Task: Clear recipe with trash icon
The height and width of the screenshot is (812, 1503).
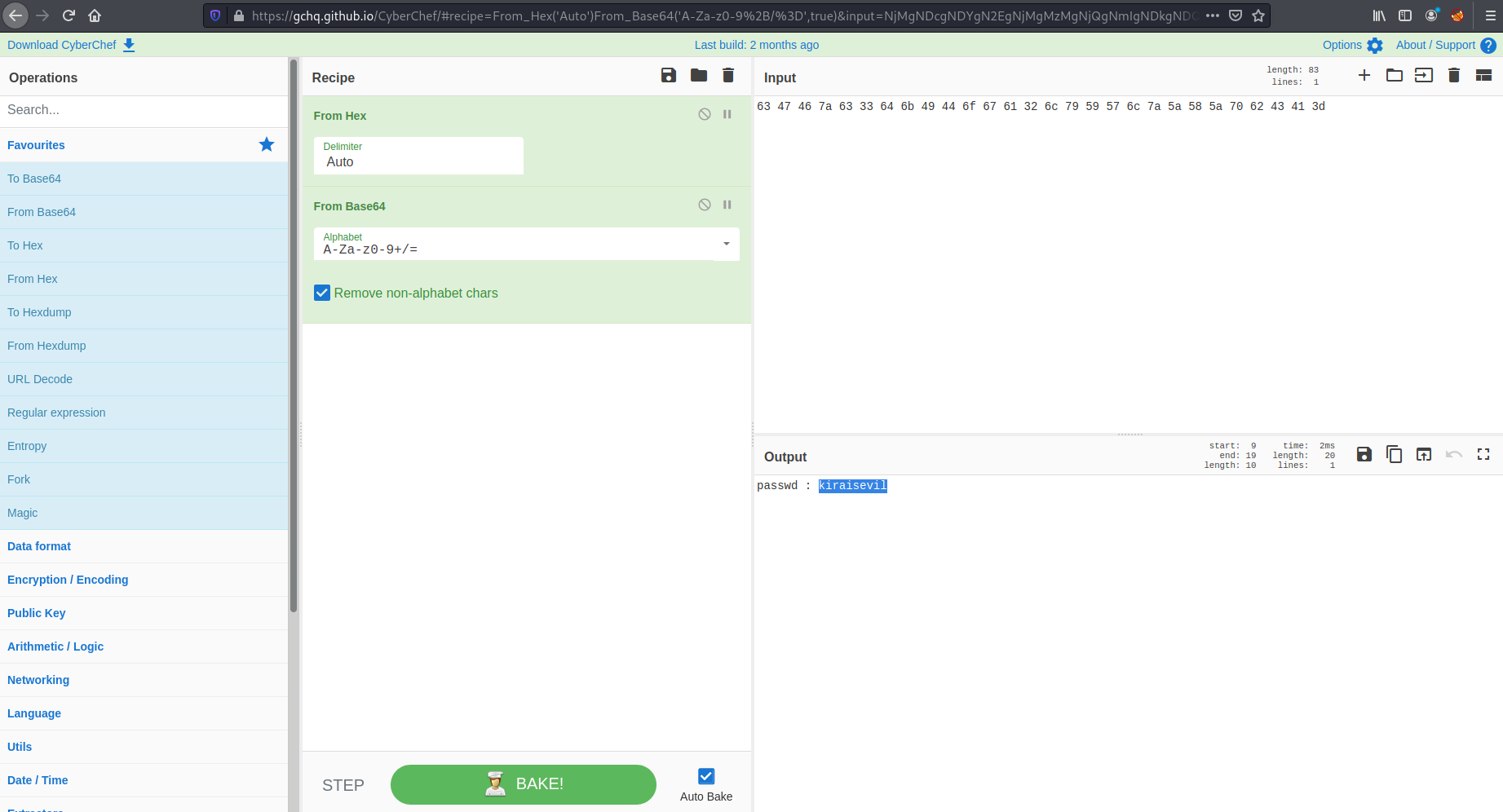Action: (728, 76)
